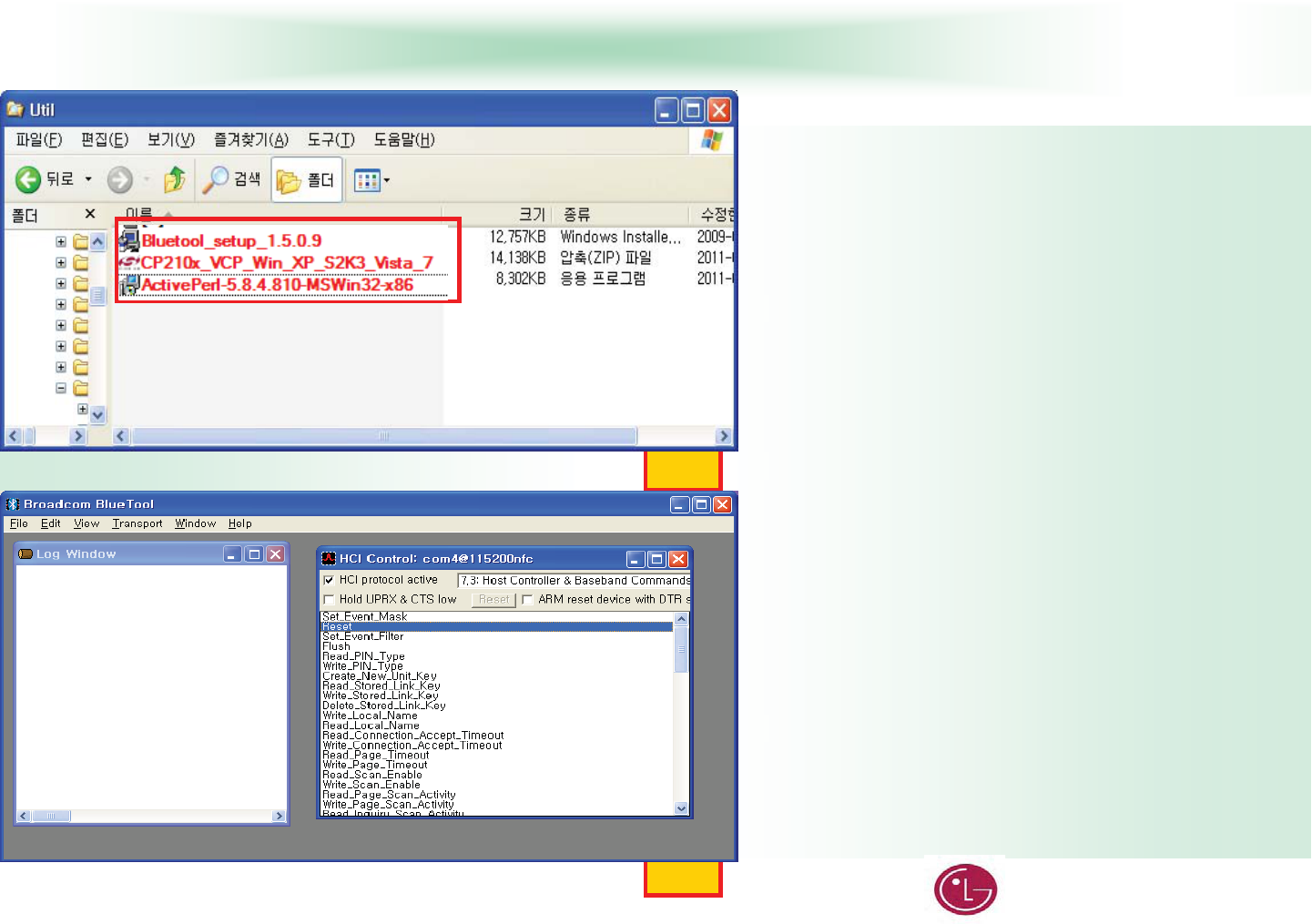Click the Bluetooth icon in Broadcom BlueTool title
Viewport: 1312px width, 924px height.
[13, 503]
